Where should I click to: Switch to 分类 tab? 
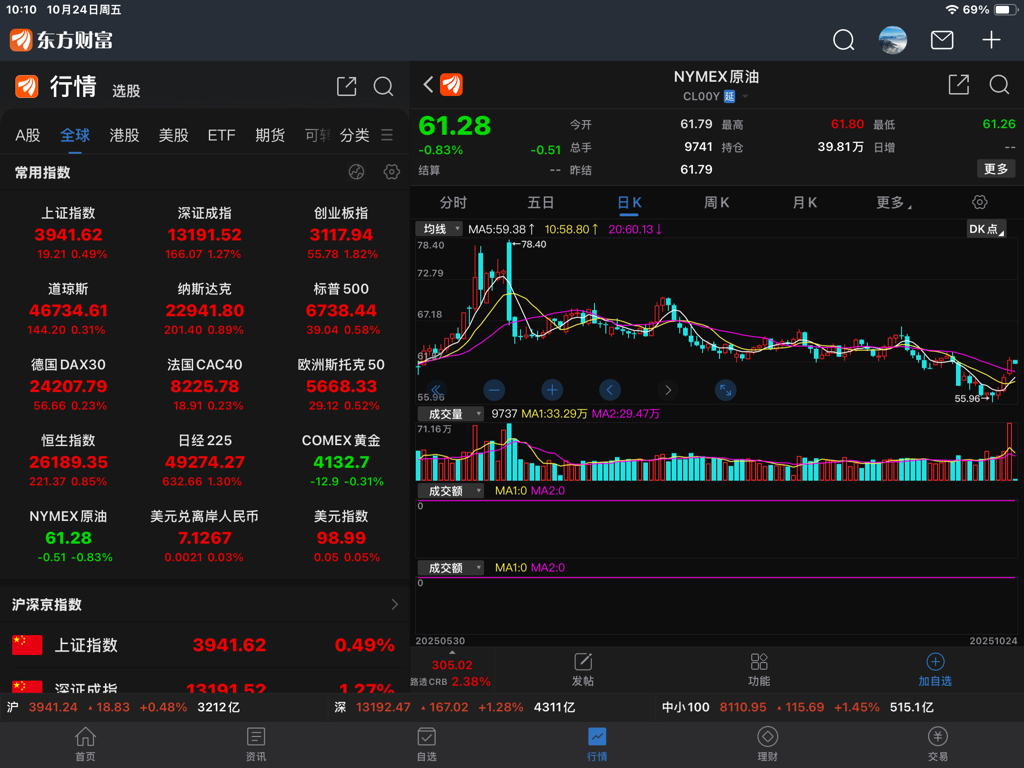(x=355, y=135)
